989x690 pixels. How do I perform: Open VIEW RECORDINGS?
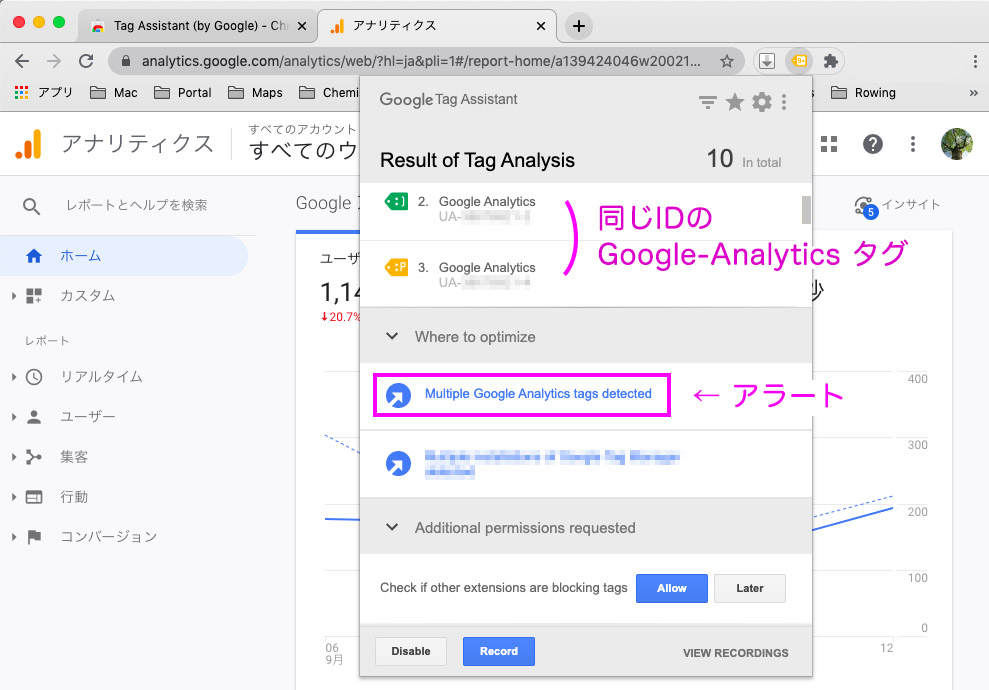(735, 653)
